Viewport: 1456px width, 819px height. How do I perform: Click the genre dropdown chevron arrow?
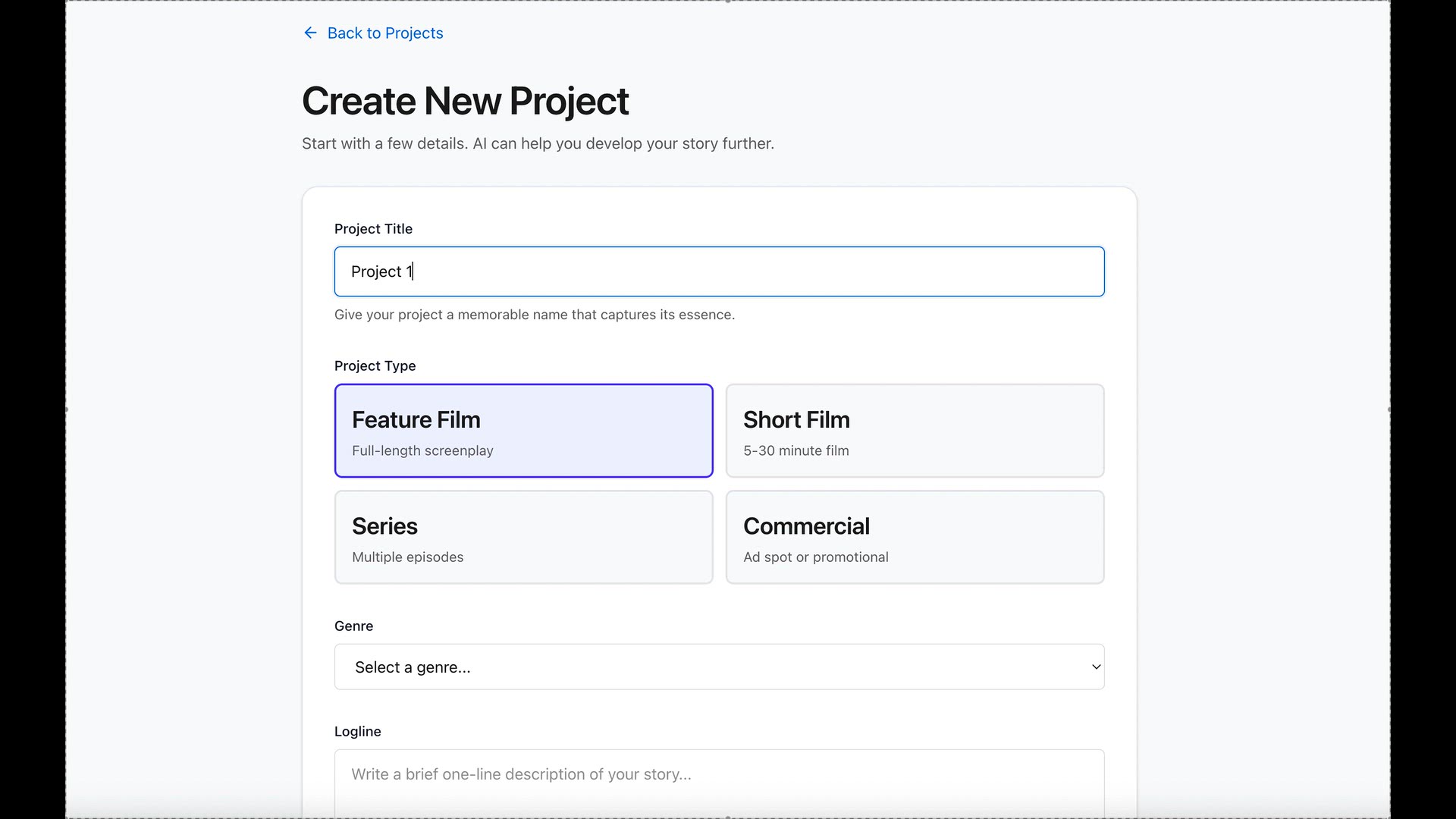1095,667
